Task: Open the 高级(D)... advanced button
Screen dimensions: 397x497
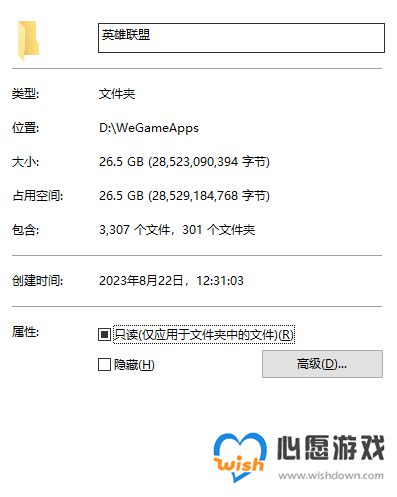Action: click(x=322, y=364)
